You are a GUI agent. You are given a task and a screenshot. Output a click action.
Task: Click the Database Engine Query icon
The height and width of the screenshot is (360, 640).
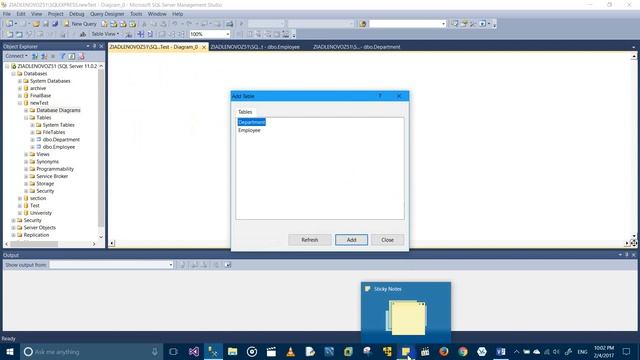click(x=105, y=24)
